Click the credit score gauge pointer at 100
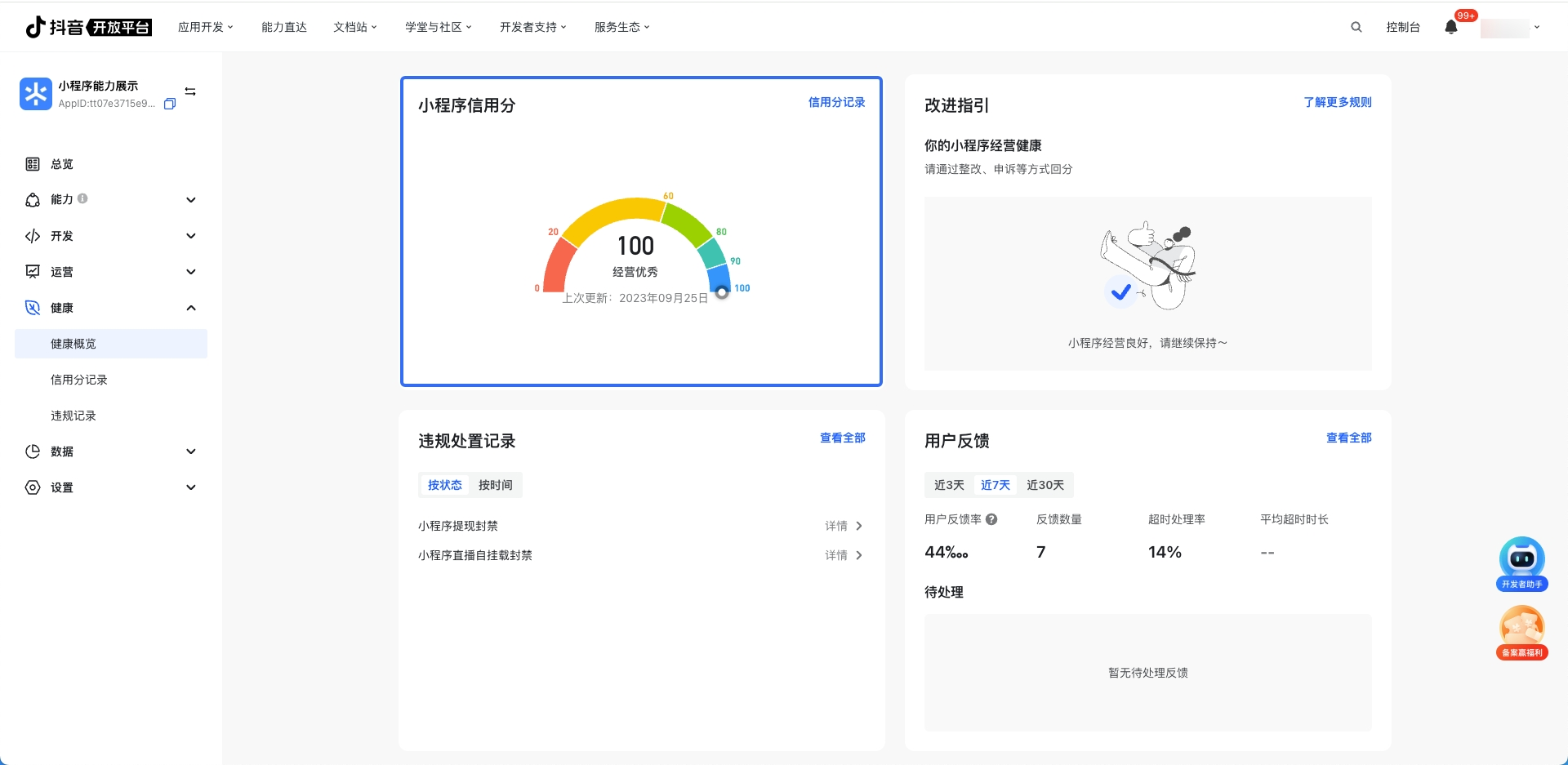1568x765 pixels. [x=722, y=292]
